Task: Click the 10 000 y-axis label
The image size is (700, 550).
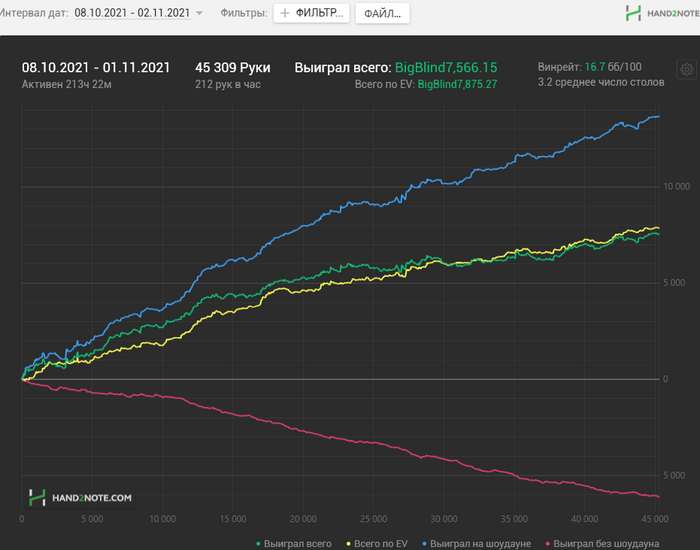Action: 676,187
